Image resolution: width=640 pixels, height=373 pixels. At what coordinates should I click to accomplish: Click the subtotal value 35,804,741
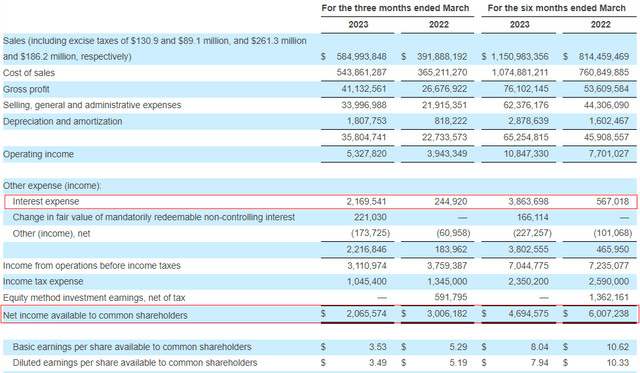[x=364, y=138]
